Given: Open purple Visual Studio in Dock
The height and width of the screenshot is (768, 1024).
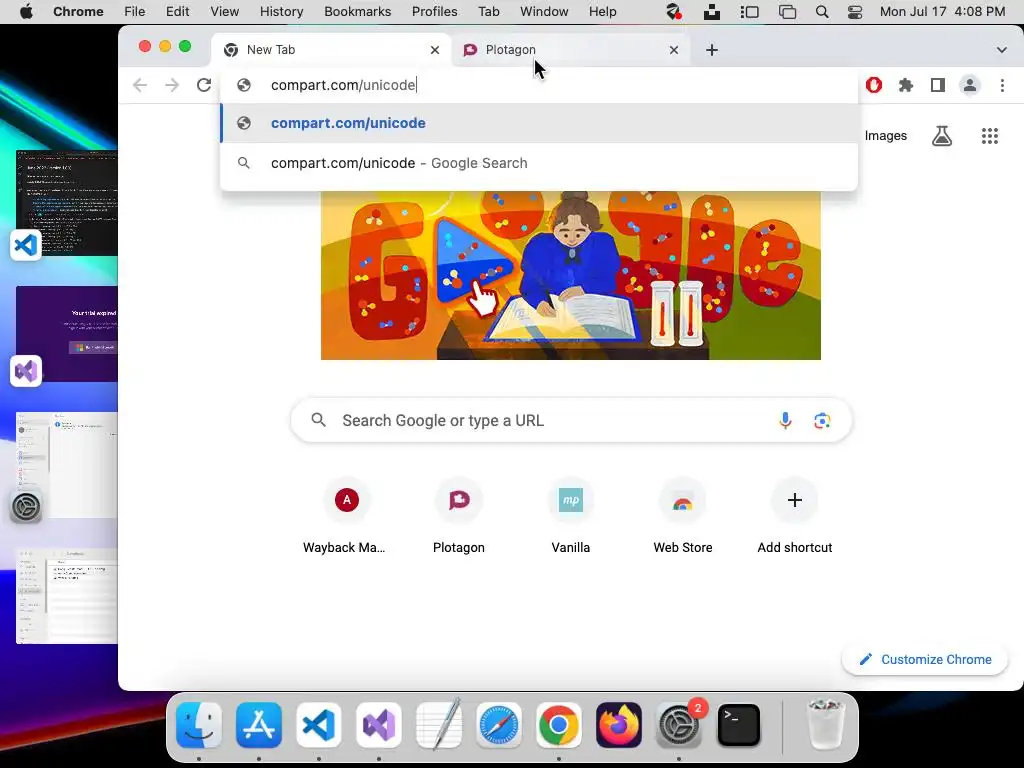Looking at the screenshot, I should 379,725.
